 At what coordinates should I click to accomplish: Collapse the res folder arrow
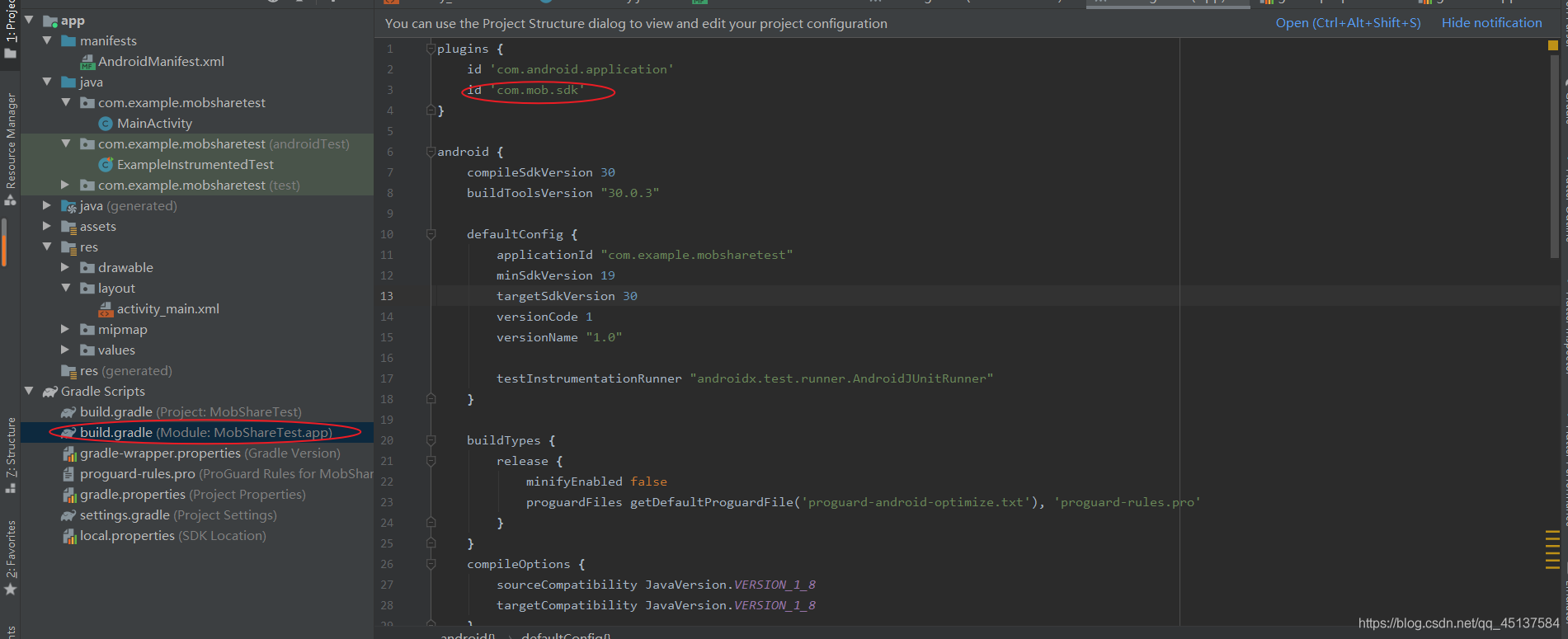[47, 246]
